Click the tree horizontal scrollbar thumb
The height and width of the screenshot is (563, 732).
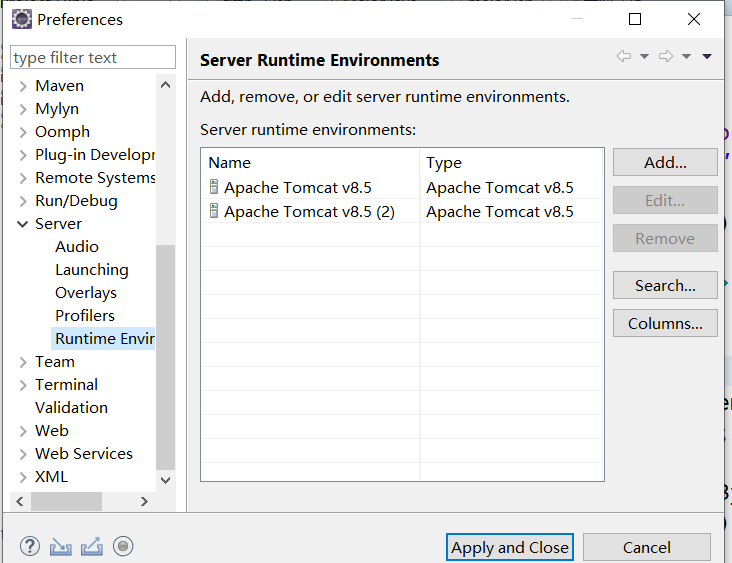[66, 501]
